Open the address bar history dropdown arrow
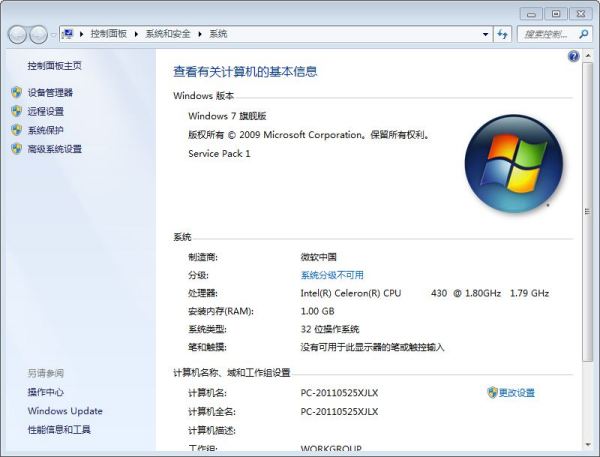 click(485, 34)
